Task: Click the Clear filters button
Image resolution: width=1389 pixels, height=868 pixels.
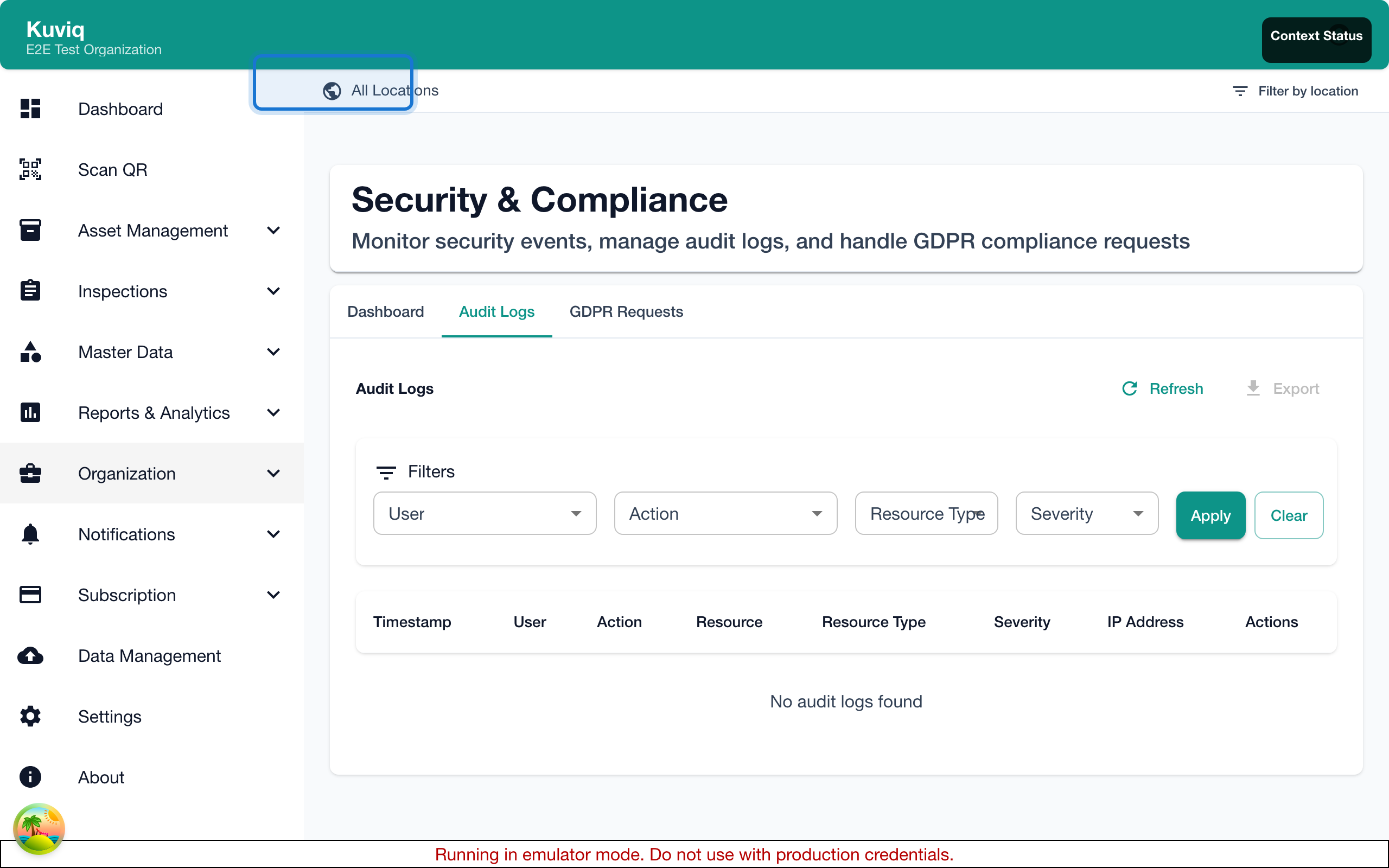Action: click(1289, 515)
